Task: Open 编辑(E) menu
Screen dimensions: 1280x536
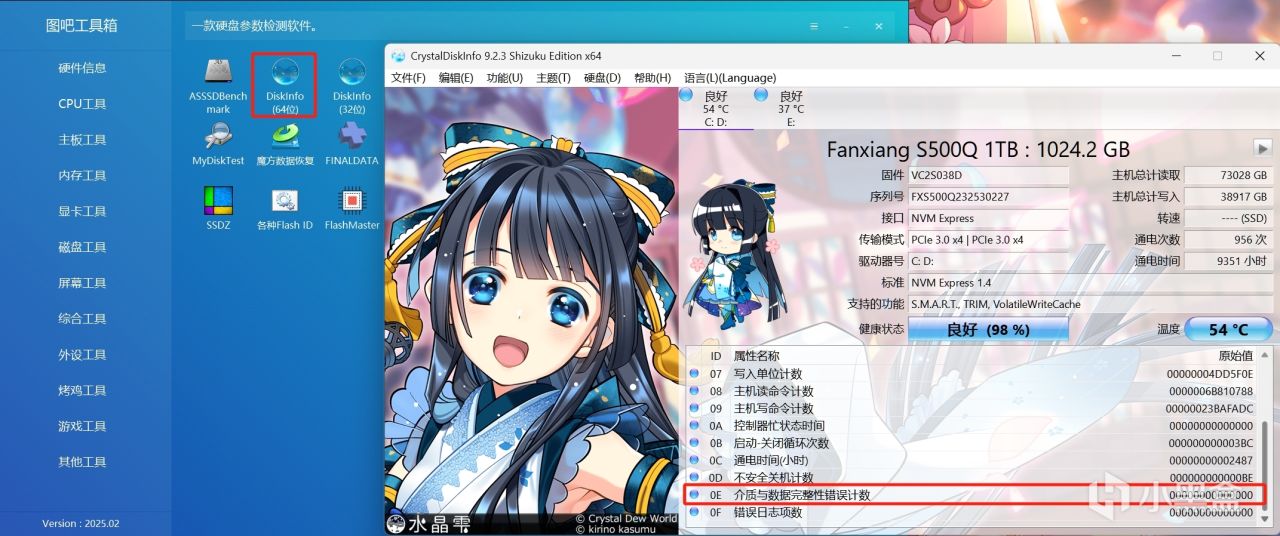Action: [x=456, y=78]
